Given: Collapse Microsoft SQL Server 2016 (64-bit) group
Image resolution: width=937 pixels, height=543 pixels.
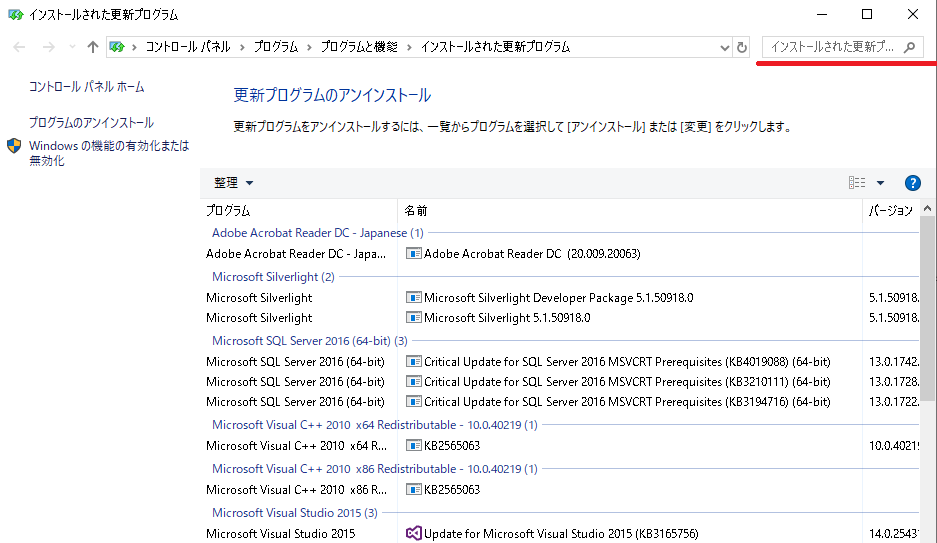Looking at the screenshot, I should 310,340.
